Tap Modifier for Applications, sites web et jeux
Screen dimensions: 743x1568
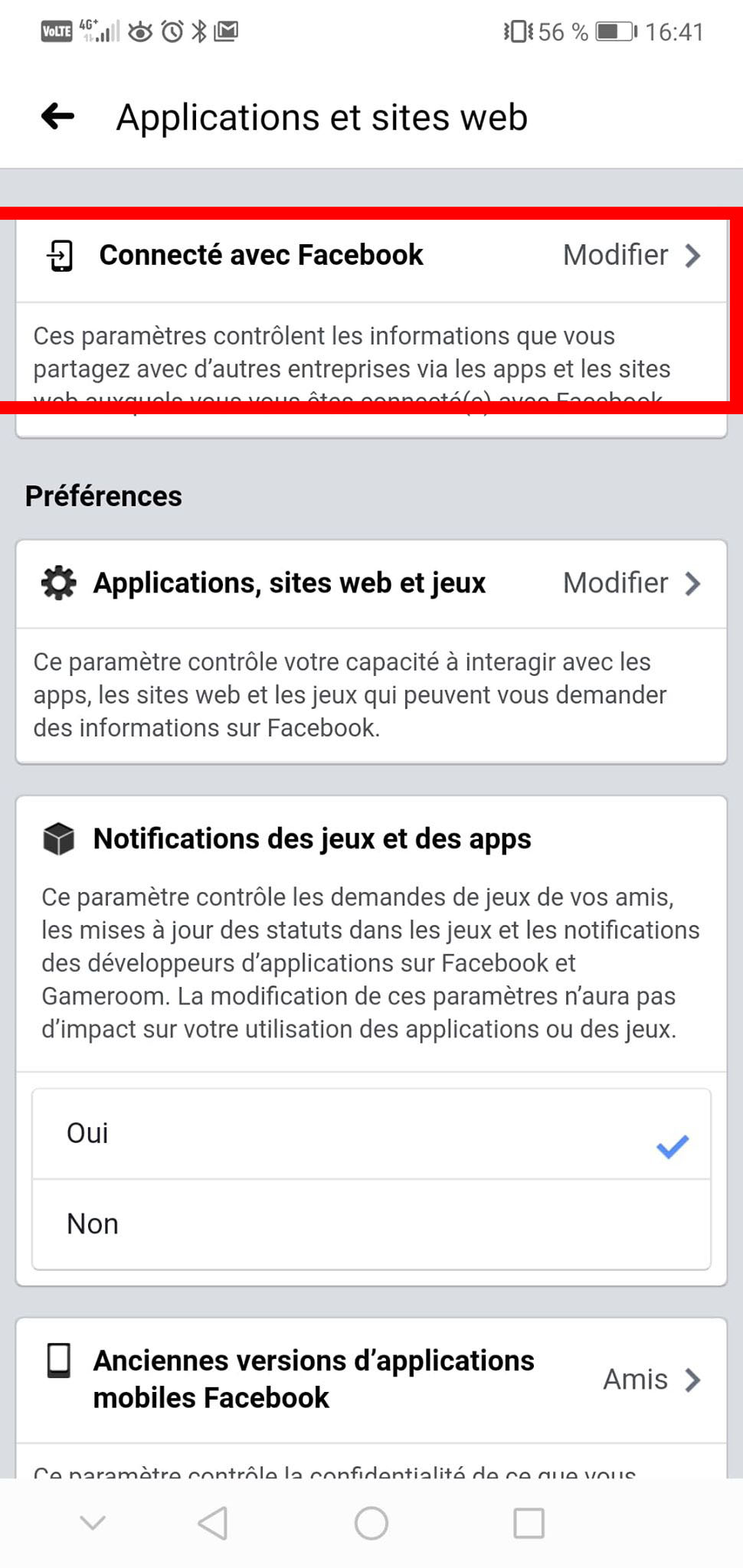pyautogui.click(x=615, y=583)
